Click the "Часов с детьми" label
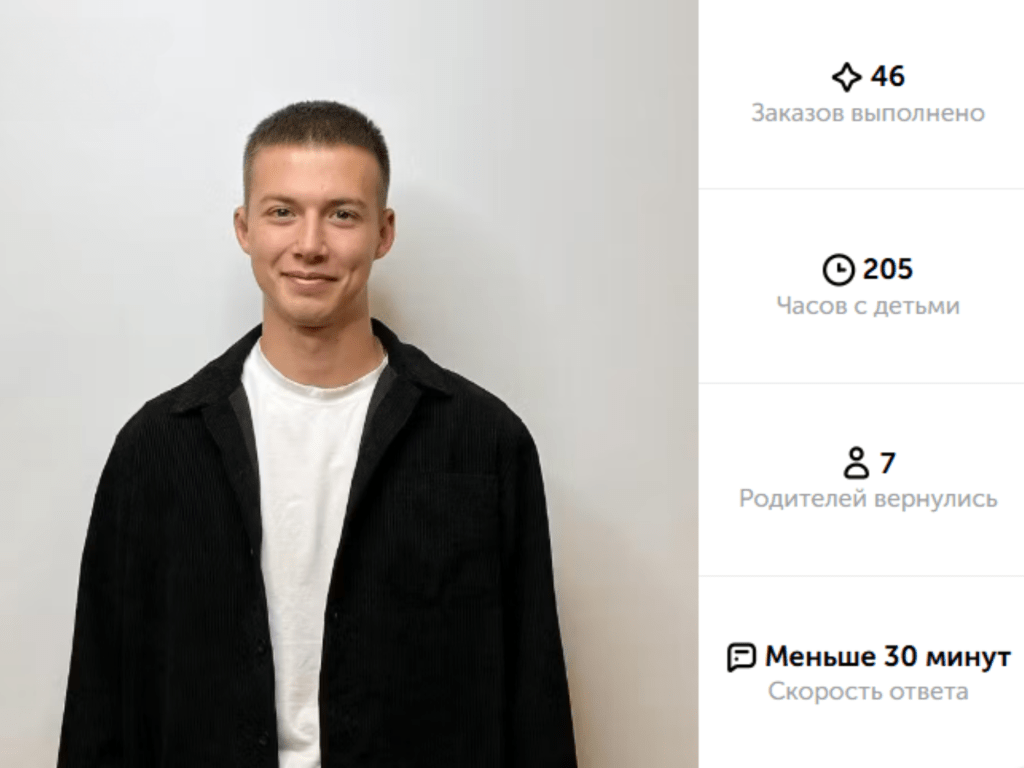Screen dimensions: 1024x768 868,306
